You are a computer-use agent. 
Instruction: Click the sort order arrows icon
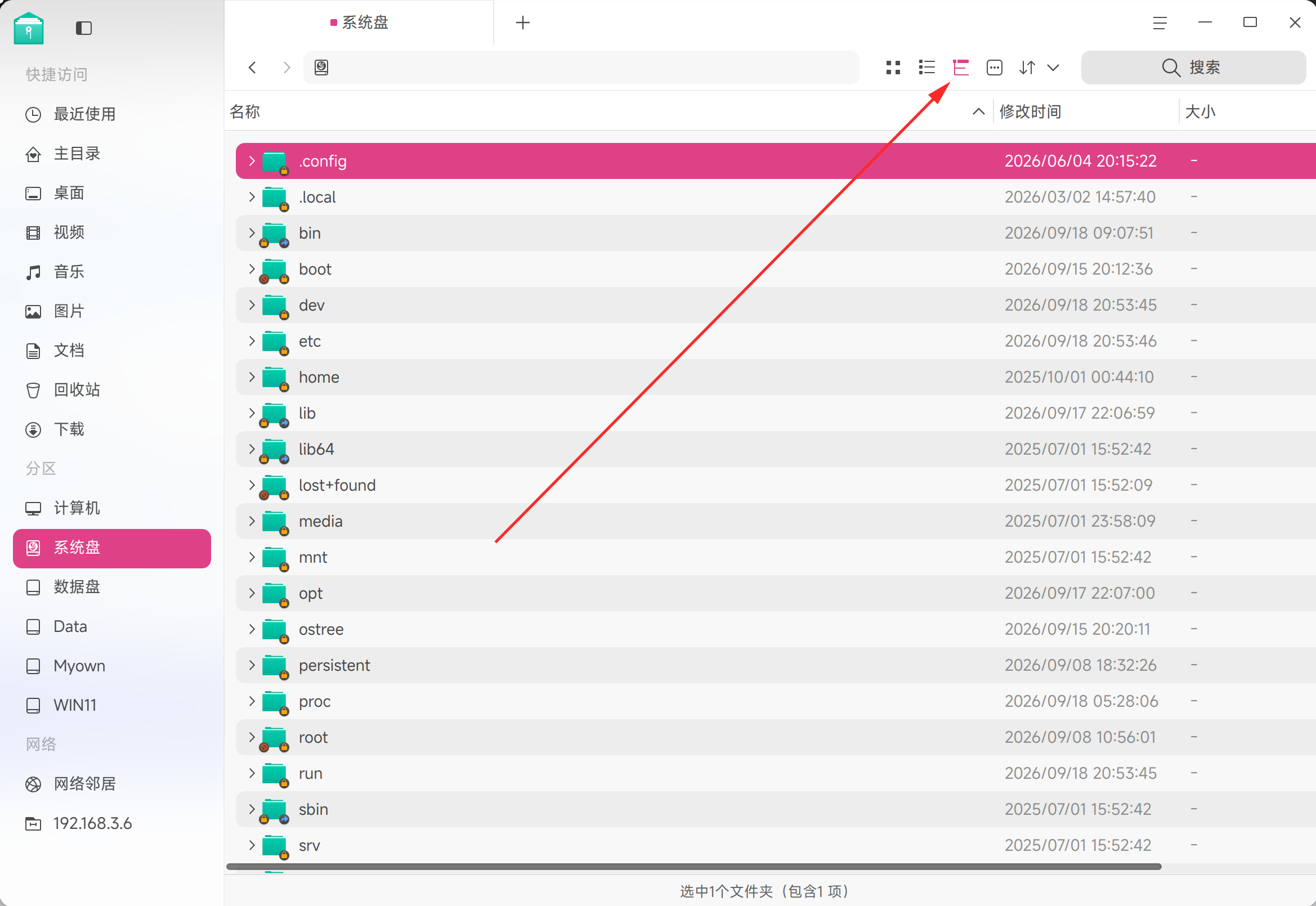point(1027,68)
